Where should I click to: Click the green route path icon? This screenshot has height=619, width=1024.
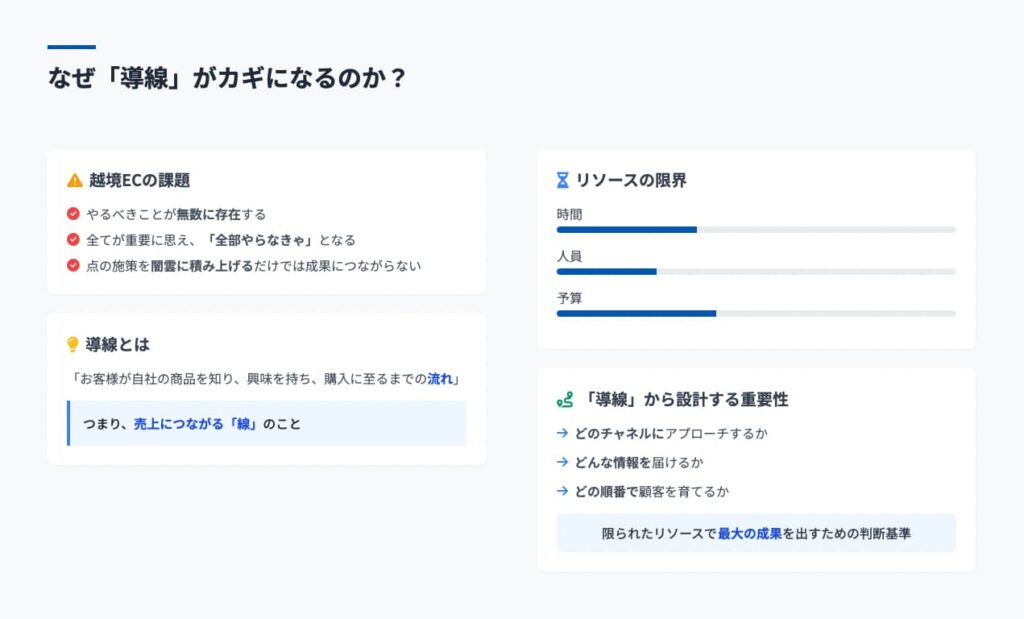tap(565, 400)
